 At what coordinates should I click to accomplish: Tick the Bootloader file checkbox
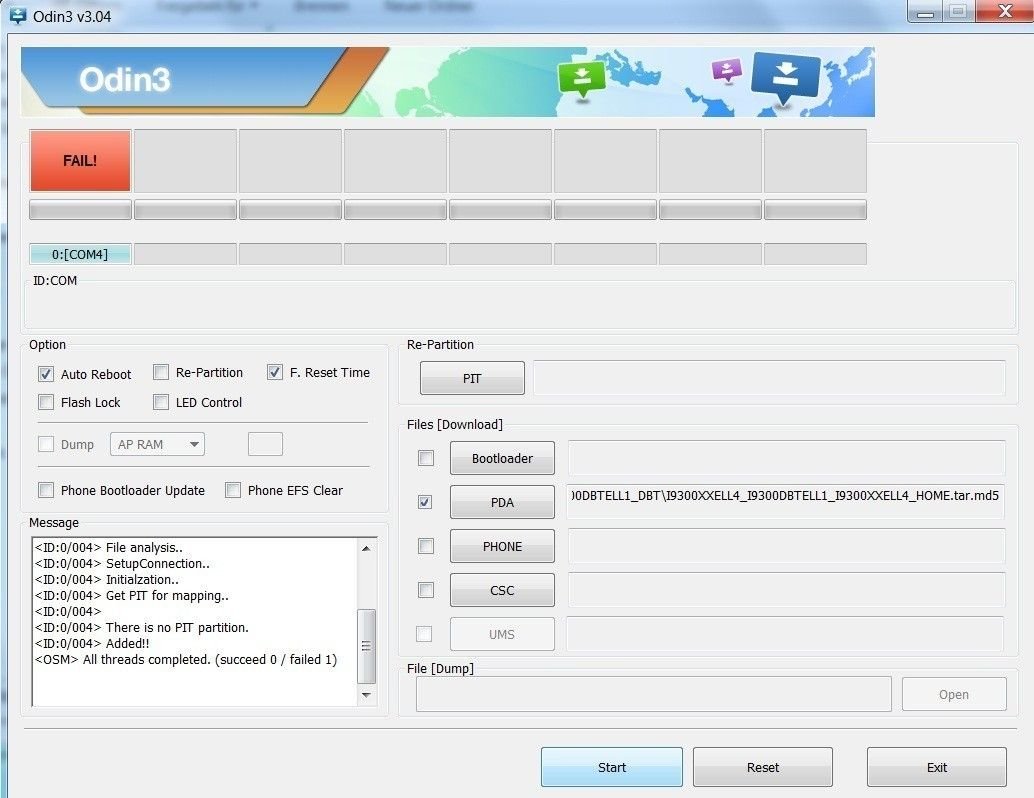click(x=426, y=458)
